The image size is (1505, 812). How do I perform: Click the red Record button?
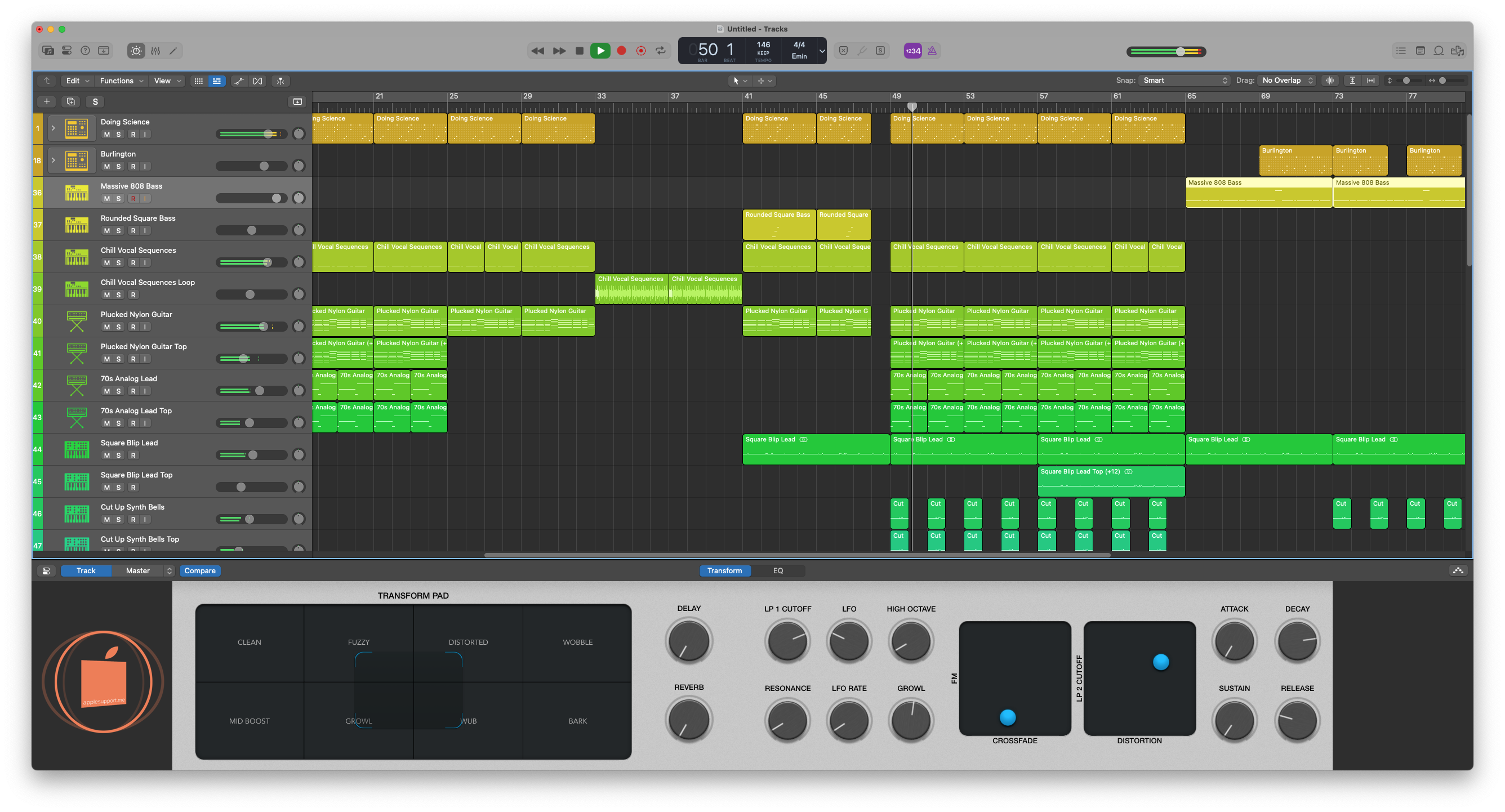click(x=622, y=51)
